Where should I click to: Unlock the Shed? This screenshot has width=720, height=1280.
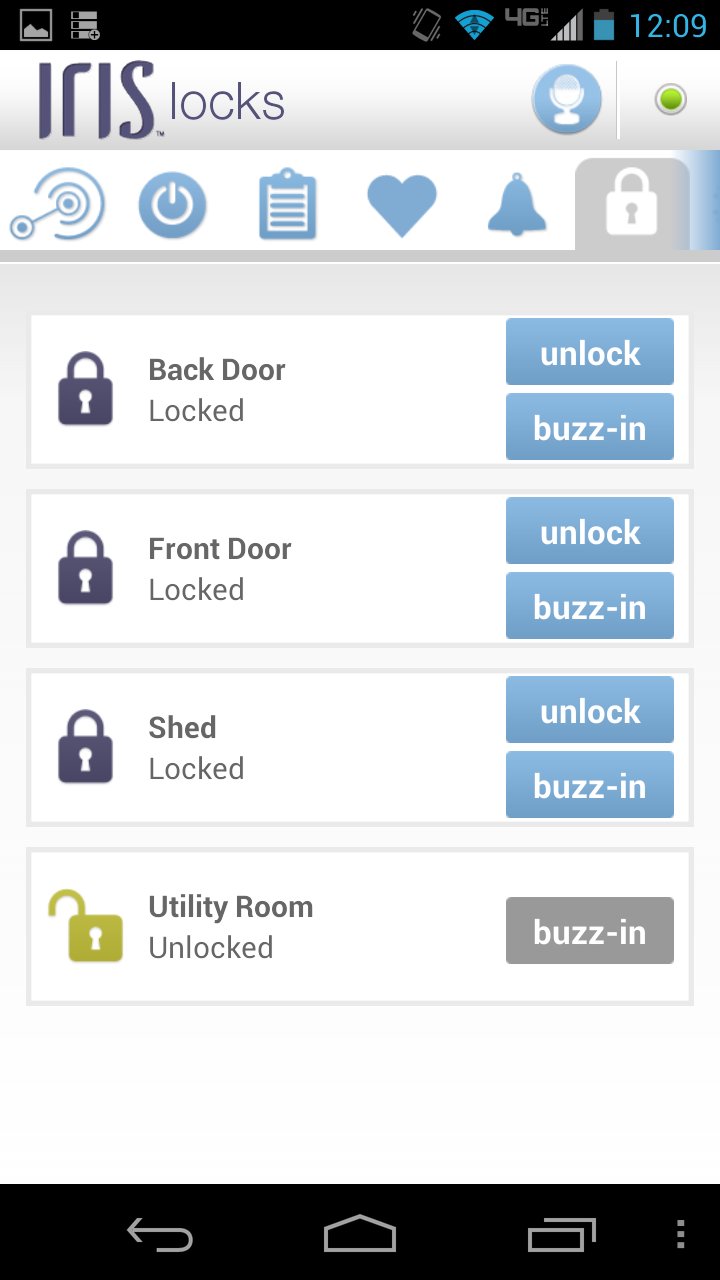pos(590,710)
